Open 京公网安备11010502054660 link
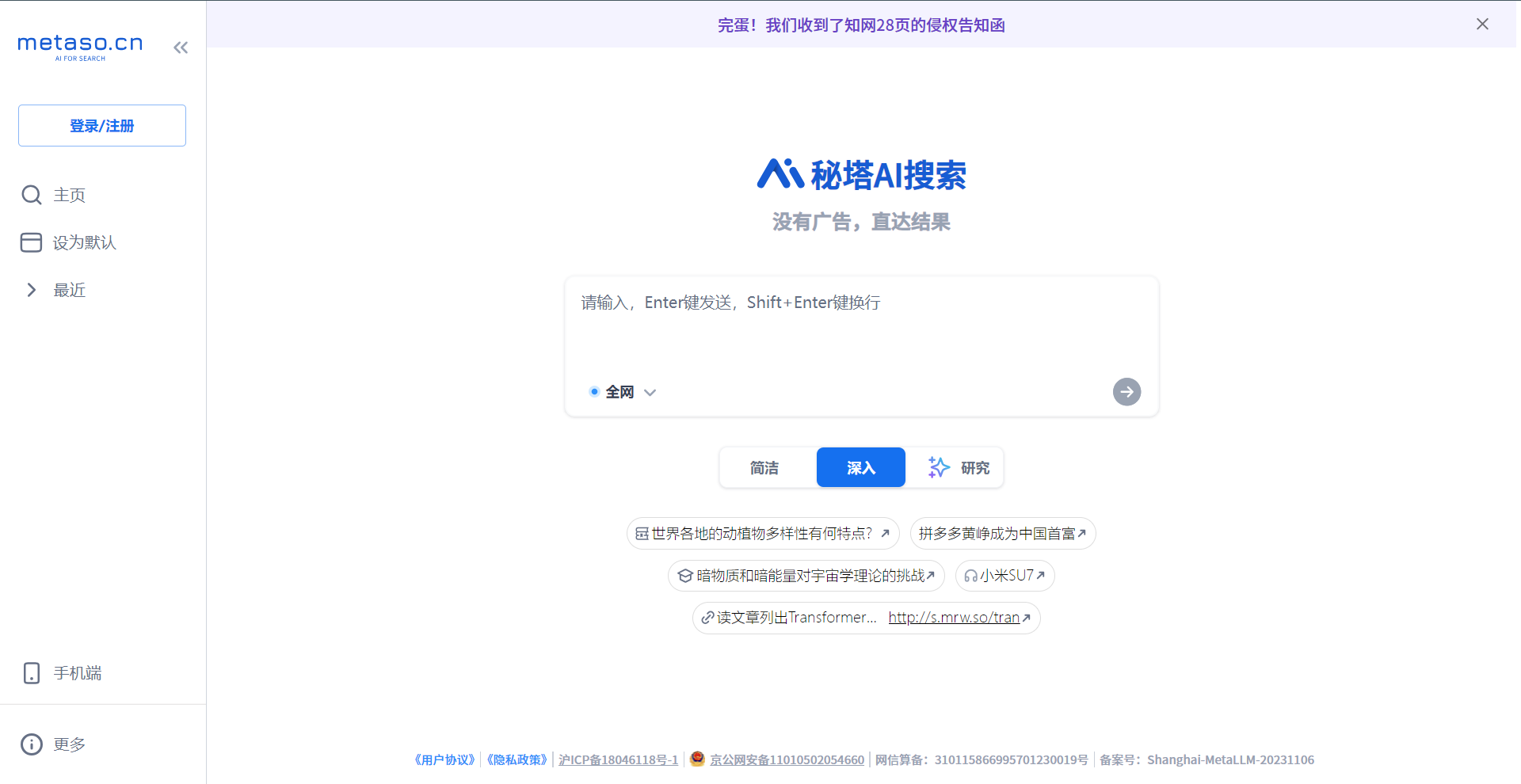Screen dimensions: 1521x784 tap(787, 759)
